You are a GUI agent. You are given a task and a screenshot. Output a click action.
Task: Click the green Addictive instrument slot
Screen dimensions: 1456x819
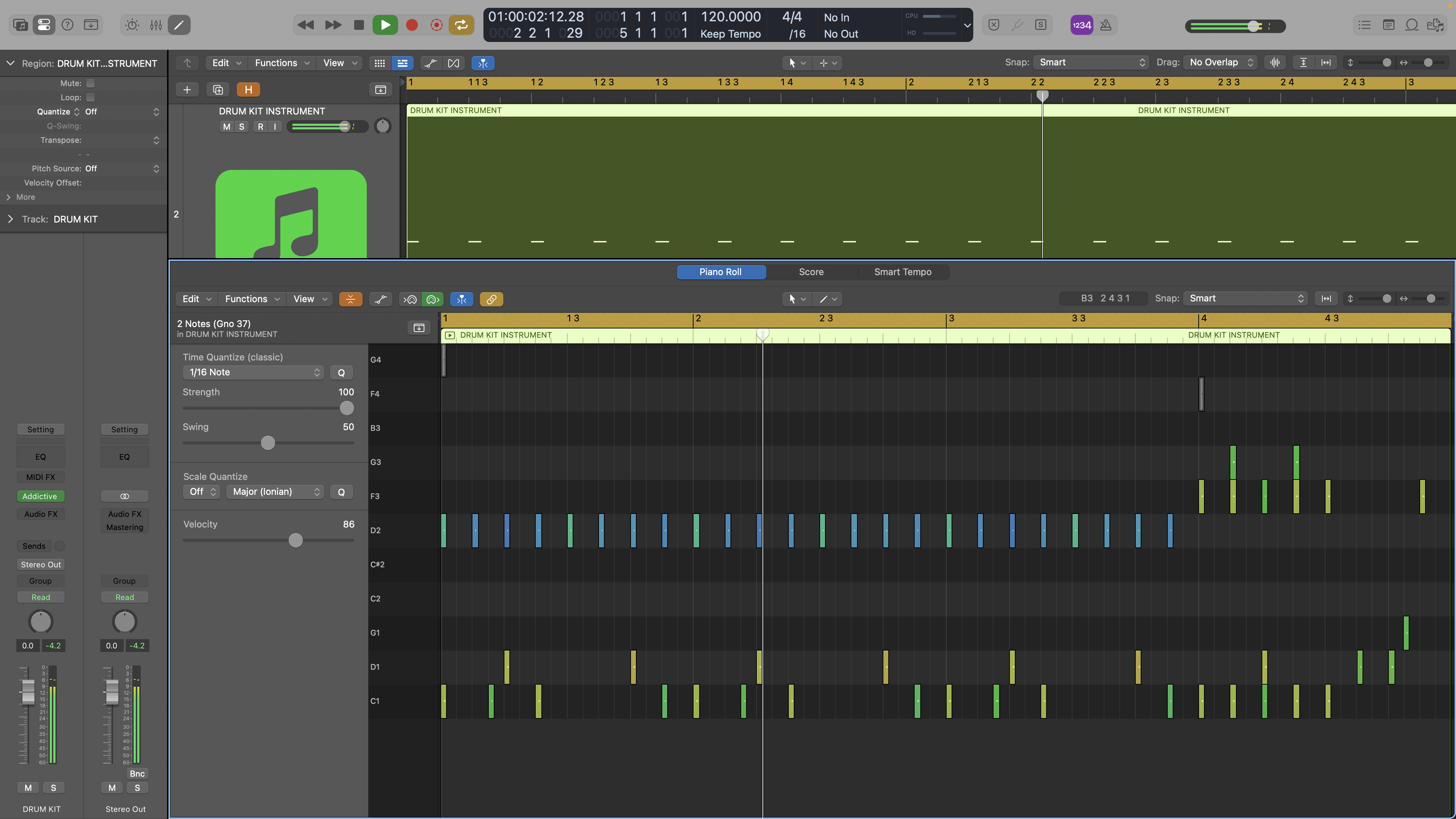40,496
